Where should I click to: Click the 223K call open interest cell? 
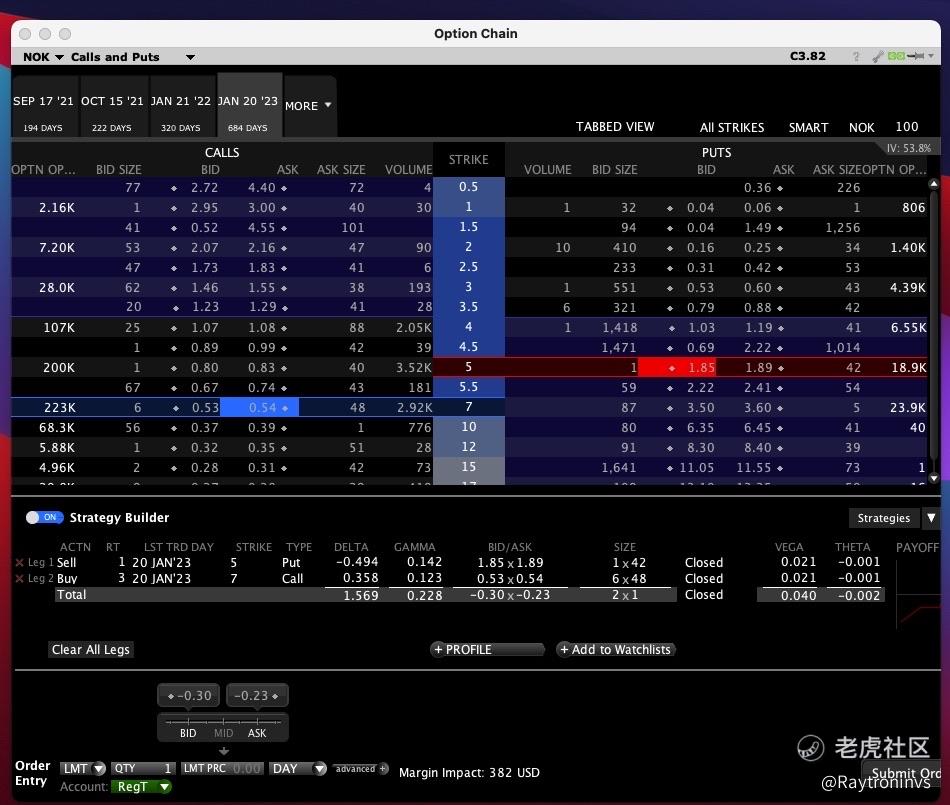tap(59, 408)
